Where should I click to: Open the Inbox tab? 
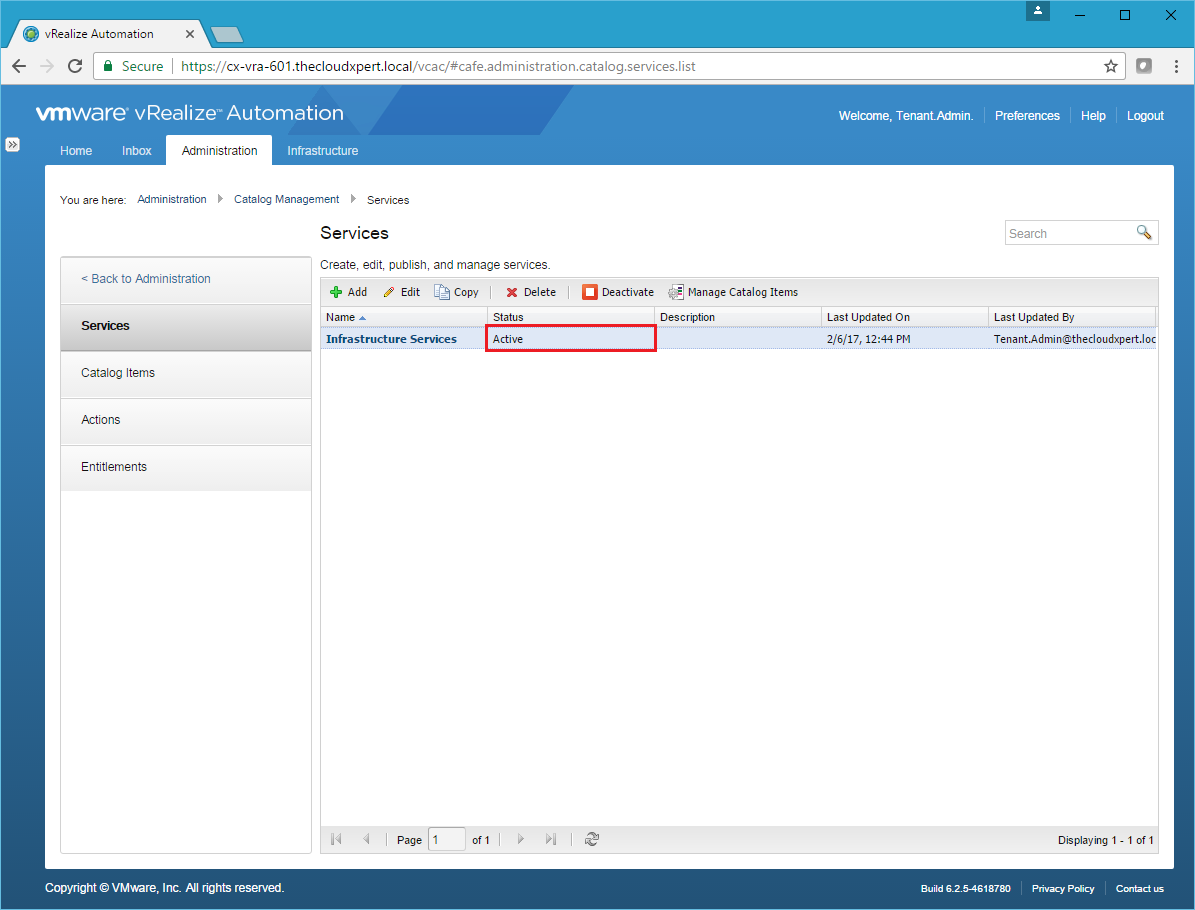(137, 151)
